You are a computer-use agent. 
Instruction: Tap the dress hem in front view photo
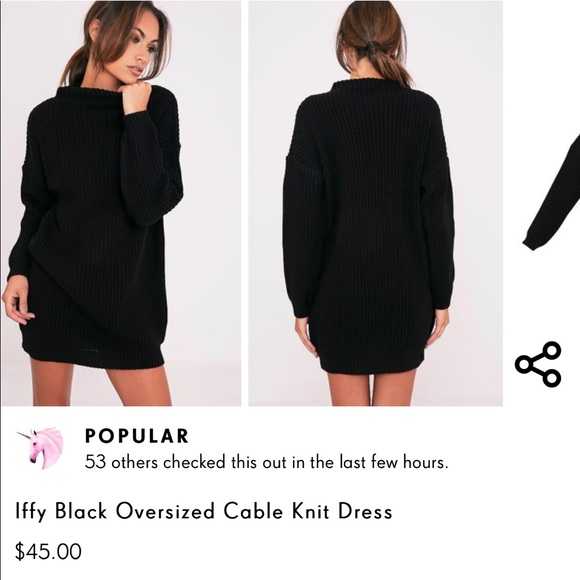click(x=92, y=355)
